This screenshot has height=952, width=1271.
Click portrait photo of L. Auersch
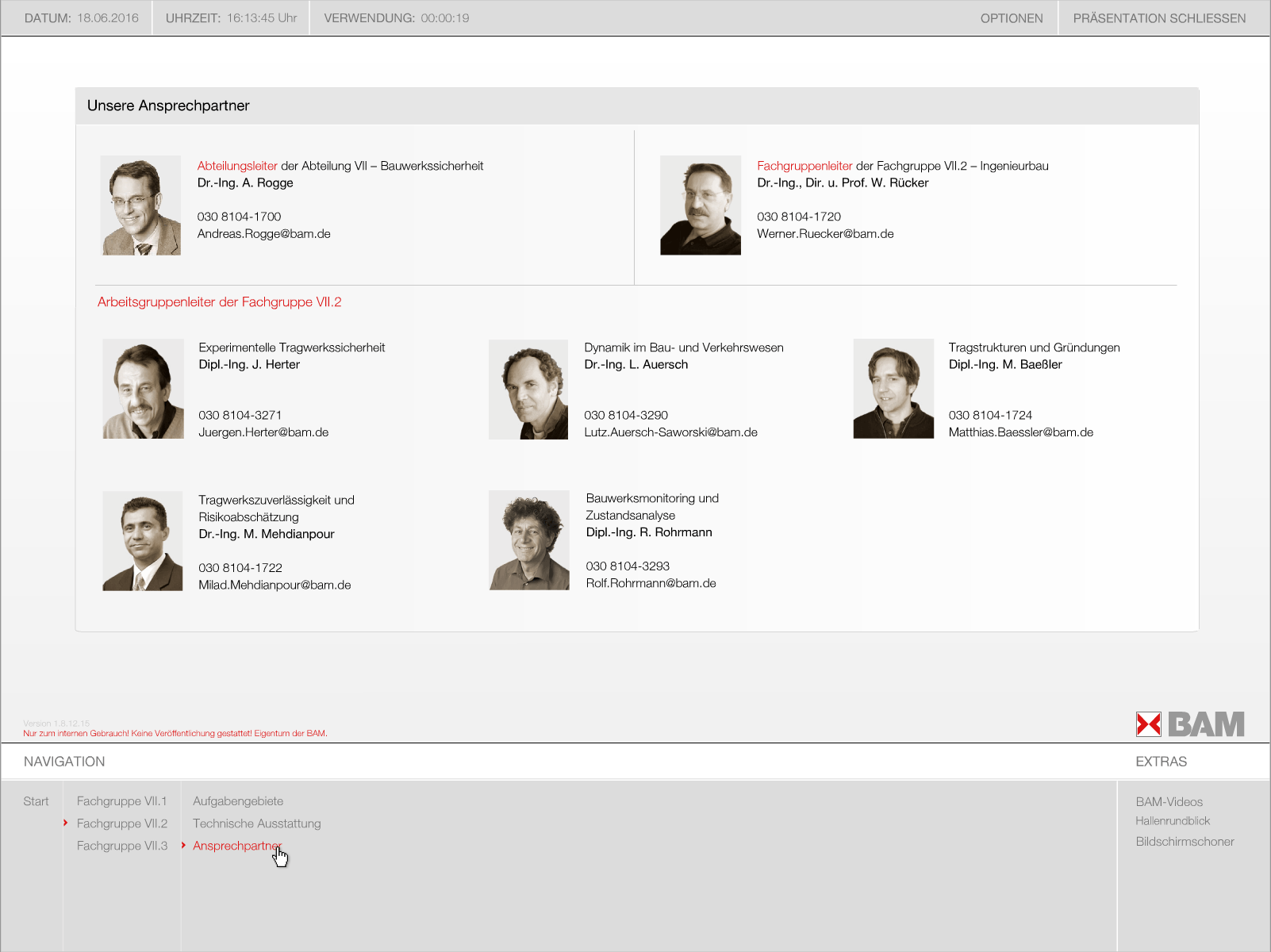(x=528, y=389)
